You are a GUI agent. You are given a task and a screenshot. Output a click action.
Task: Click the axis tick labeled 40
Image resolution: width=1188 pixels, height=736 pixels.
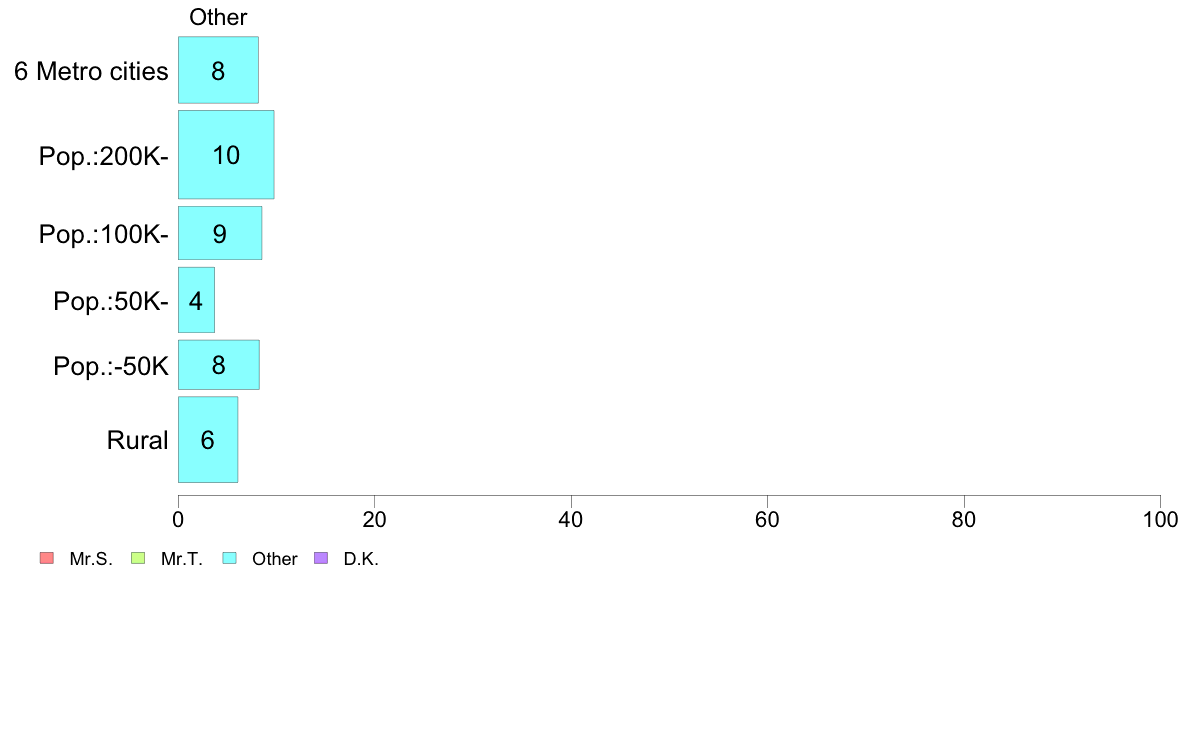click(x=571, y=519)
